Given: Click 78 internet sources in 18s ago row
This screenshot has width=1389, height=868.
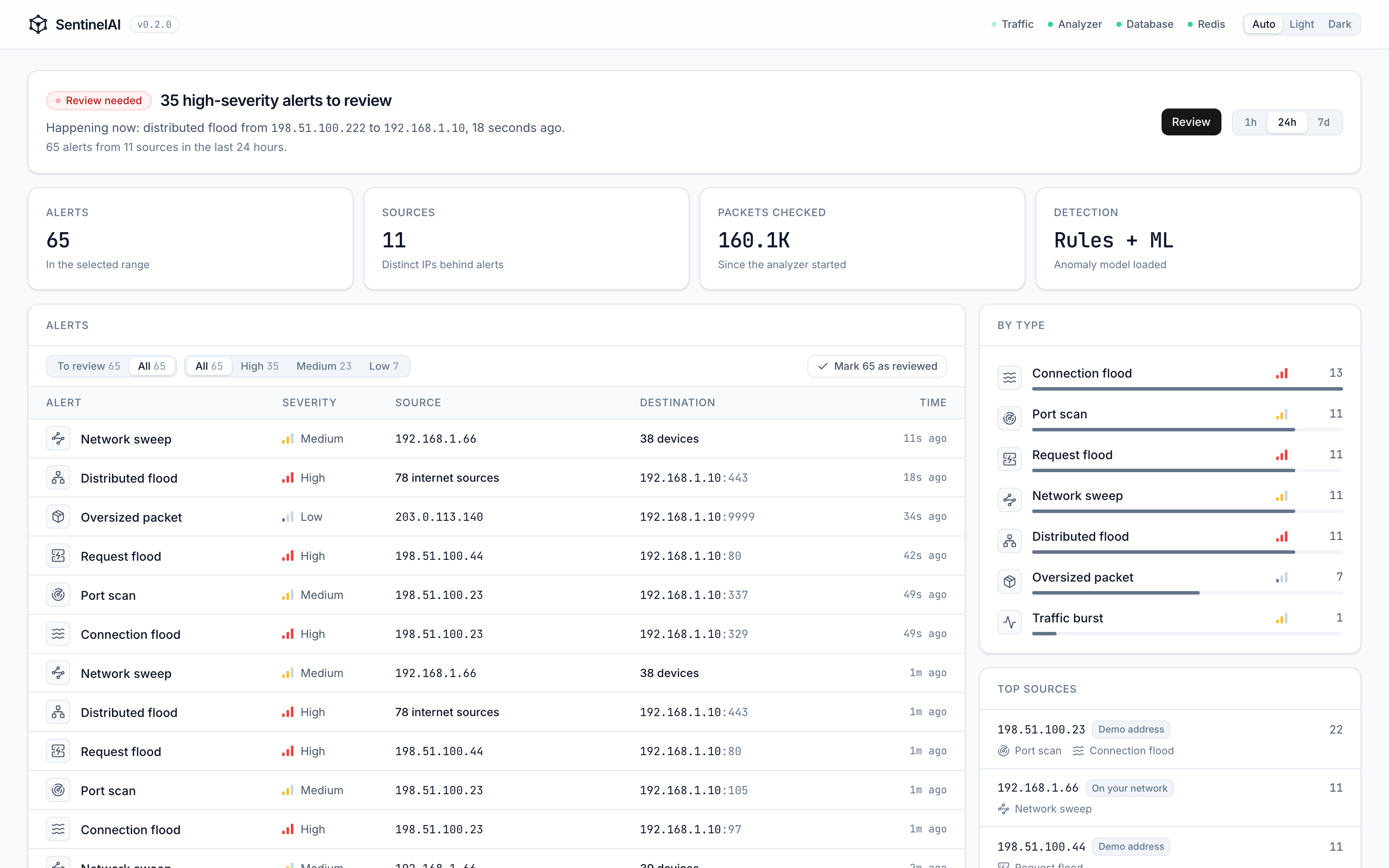Looking at the screenshot, I should tap(447, 478).
